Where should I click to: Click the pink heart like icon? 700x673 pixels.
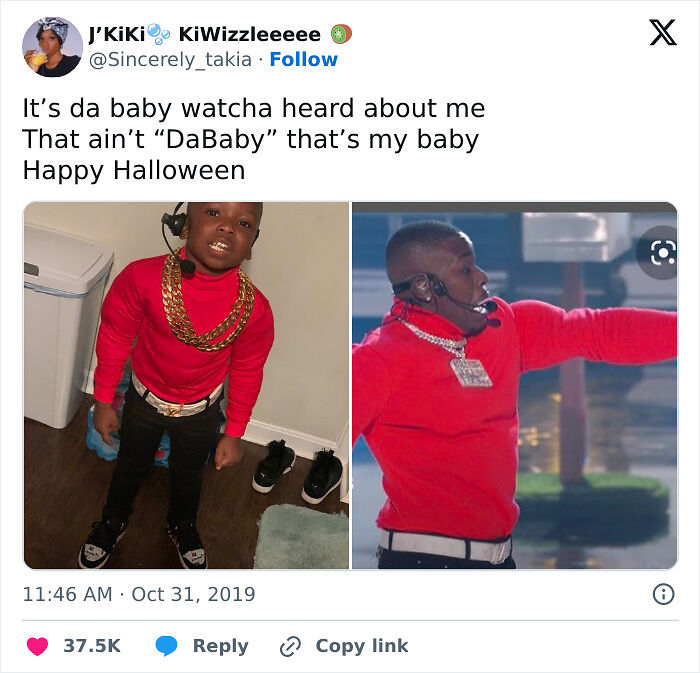point(38,646)
